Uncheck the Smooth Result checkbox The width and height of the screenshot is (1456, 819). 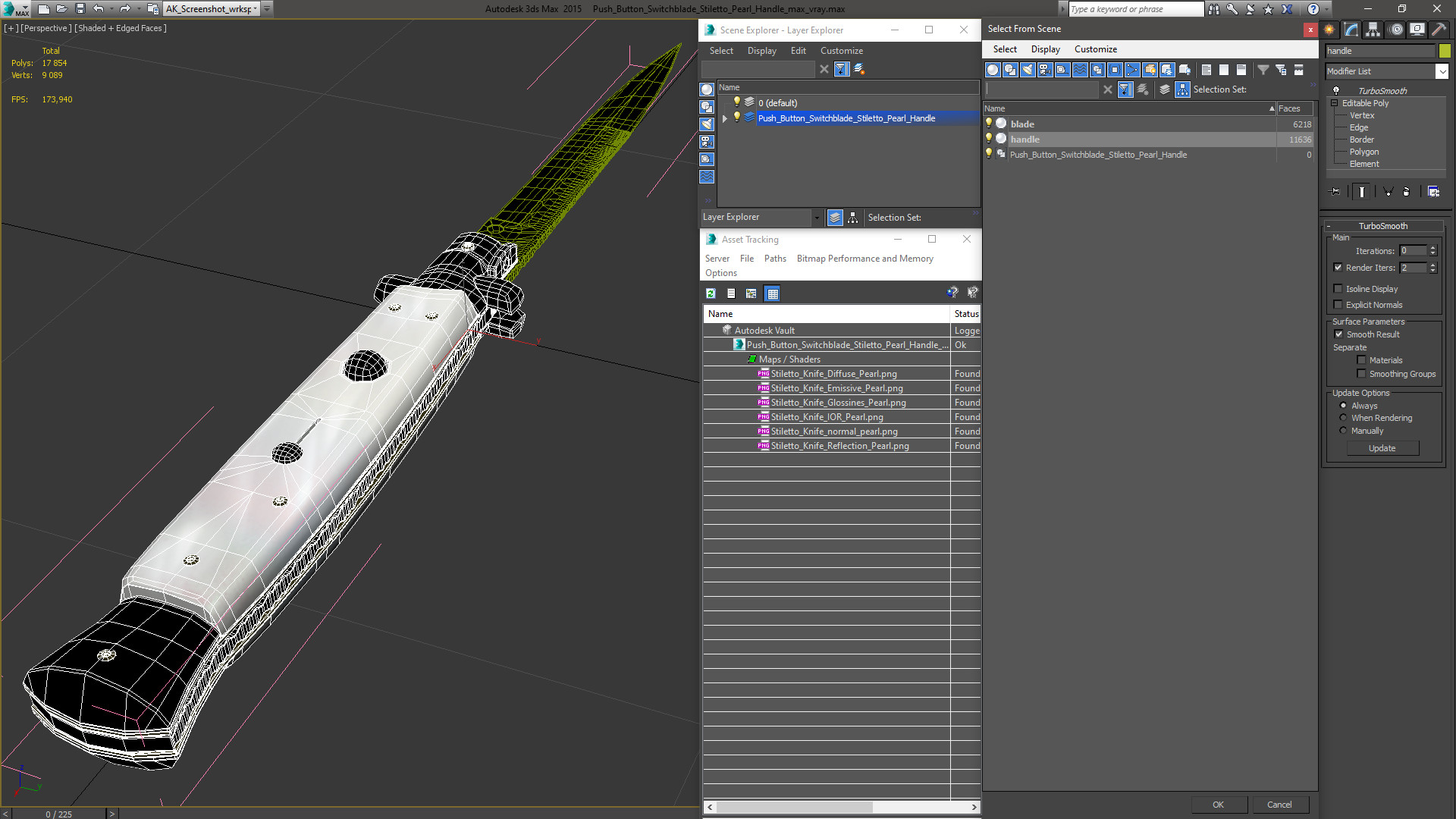[x=1338, y=334]
